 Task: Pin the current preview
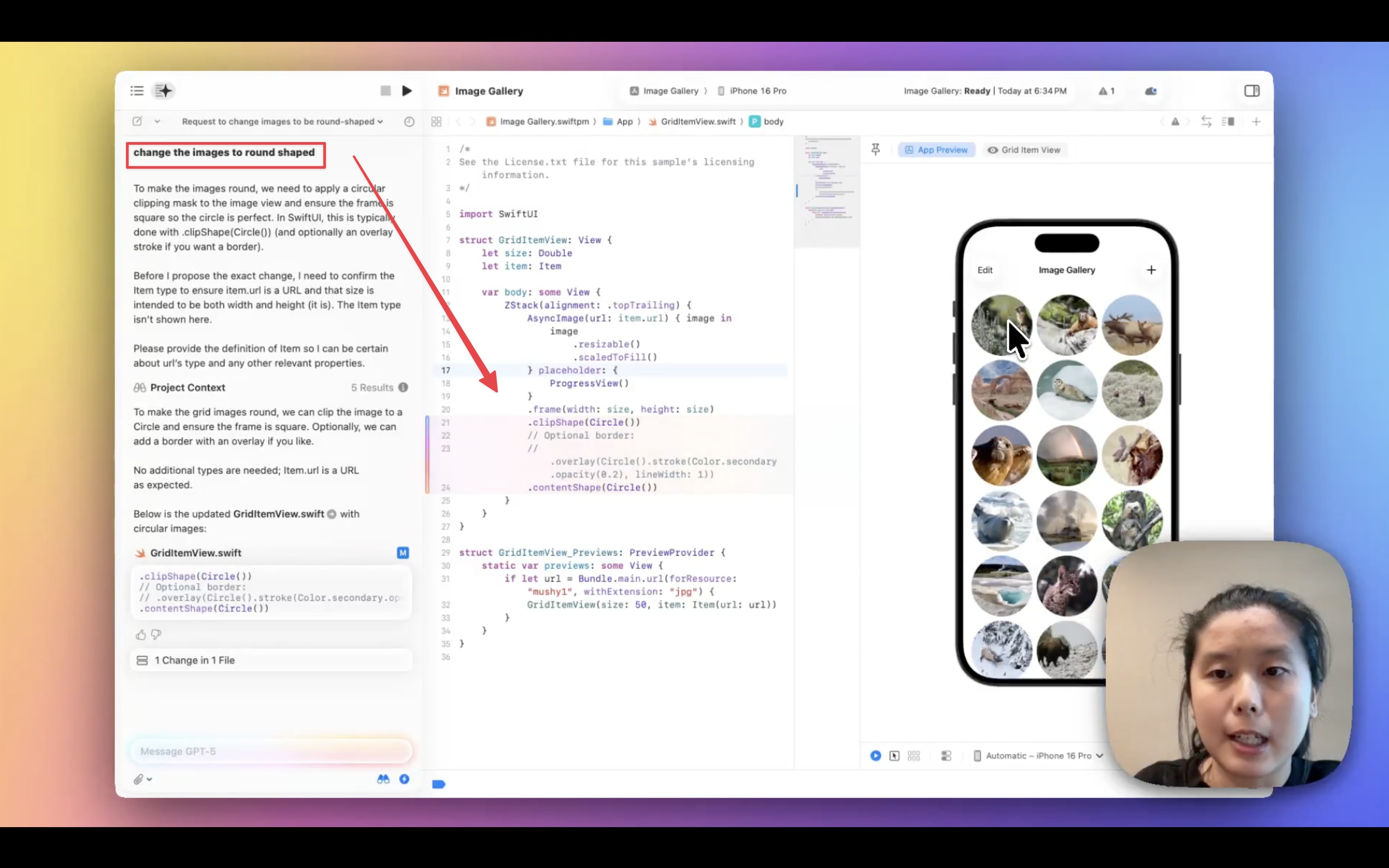(875, 149)
